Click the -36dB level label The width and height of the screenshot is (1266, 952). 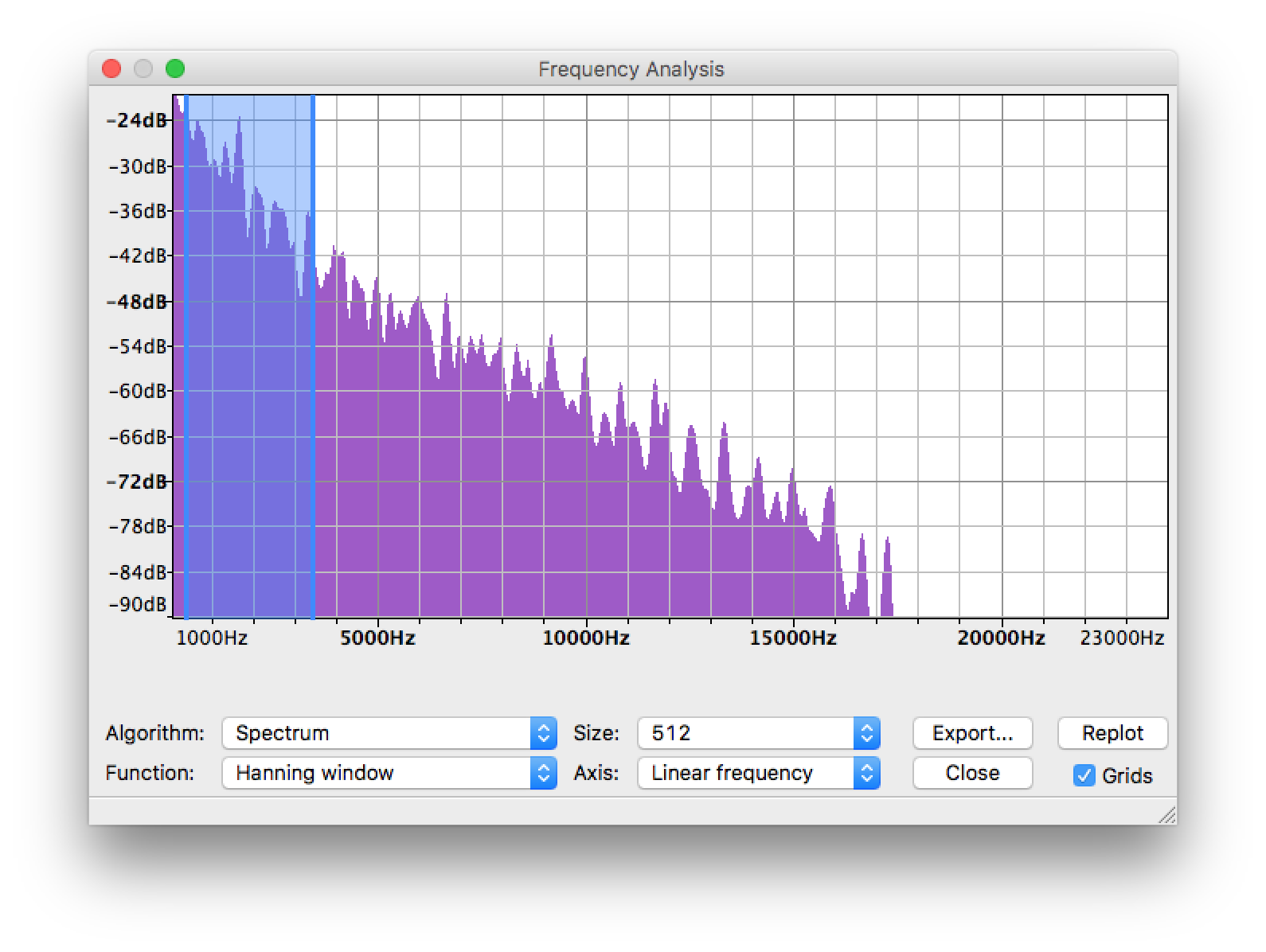coord(136,211)
